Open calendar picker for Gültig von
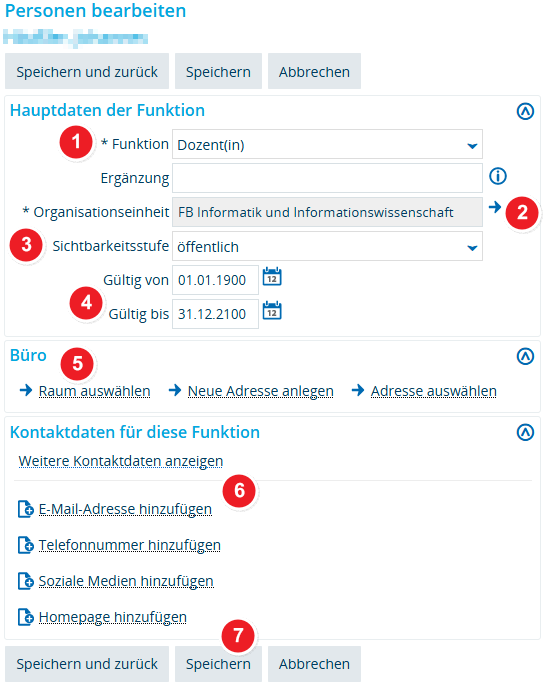The height and width of the screenshot is (687, 549). pyautogui.click(x=272, y=277)
